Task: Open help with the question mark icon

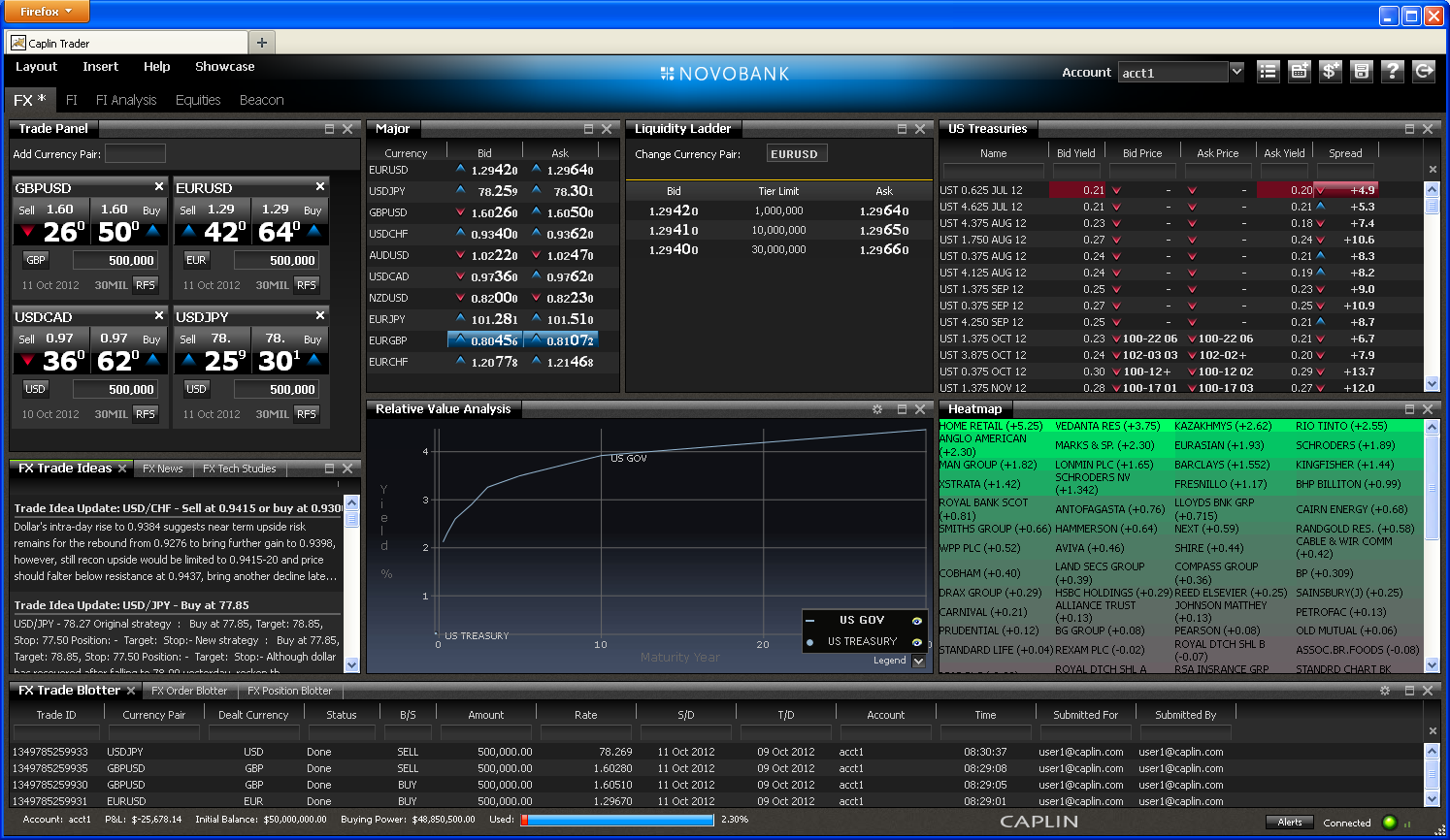Action: click(1393, 71)
